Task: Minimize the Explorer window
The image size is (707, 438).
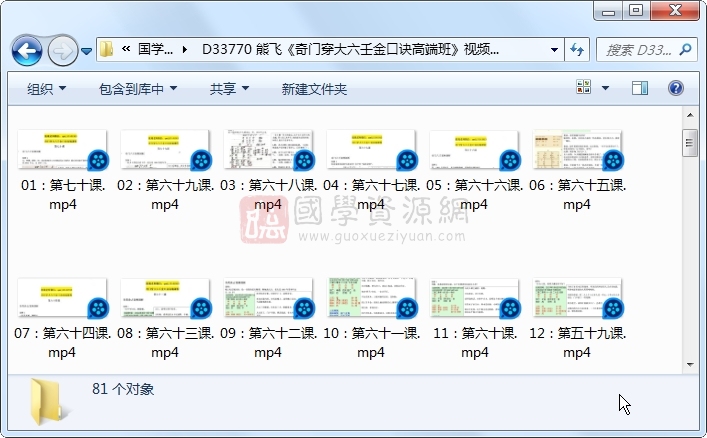Action: coord(608,12)
